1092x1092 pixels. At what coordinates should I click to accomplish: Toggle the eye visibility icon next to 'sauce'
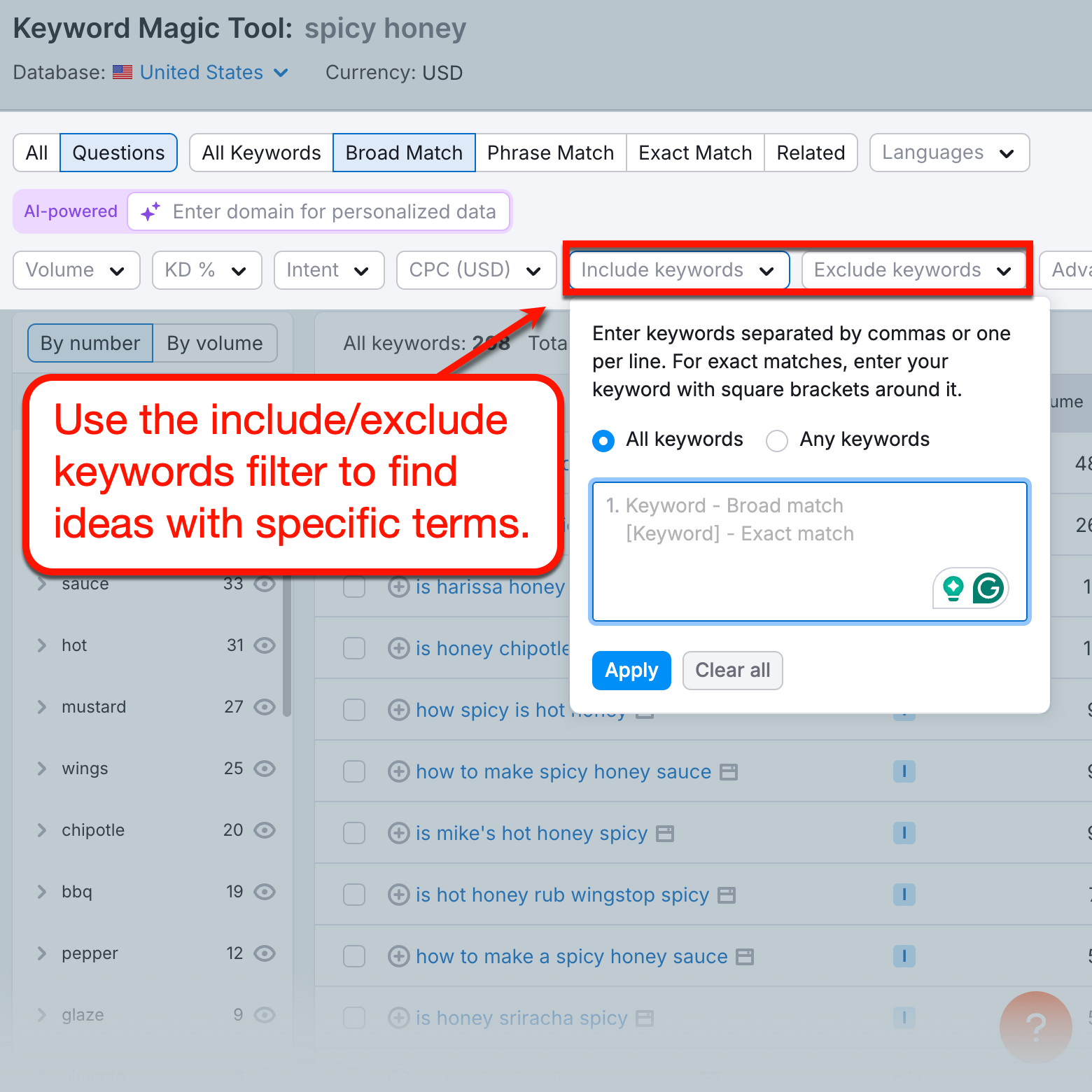pos(265,584)
